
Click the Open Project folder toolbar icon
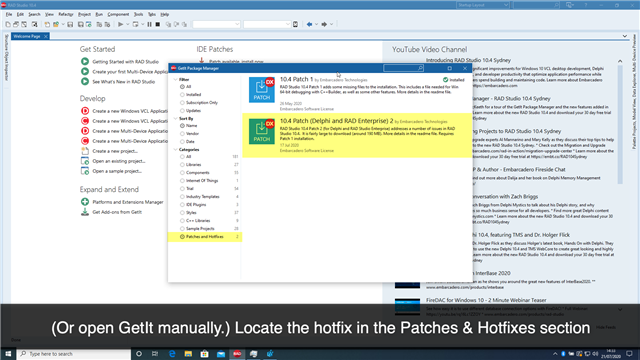[56, 24]
